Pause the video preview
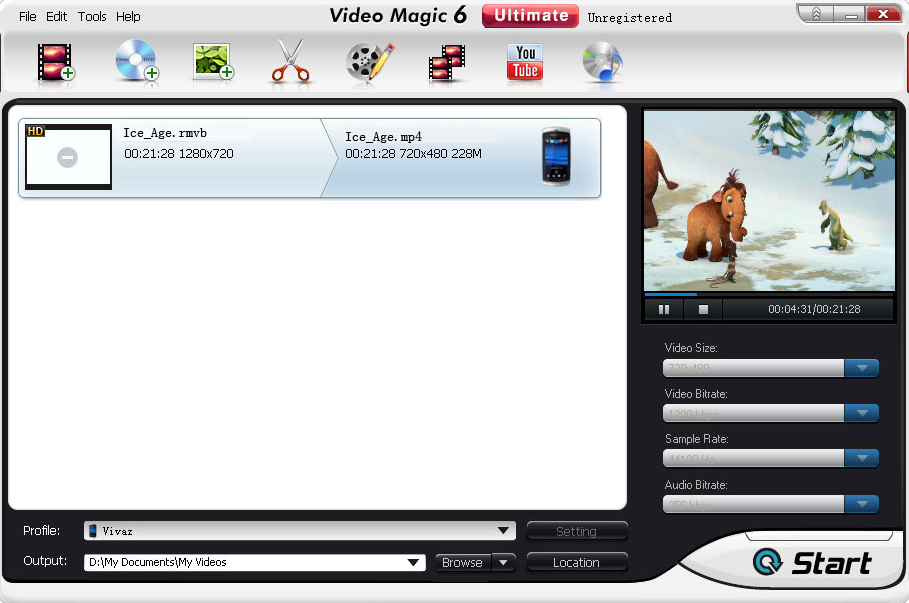Image resolution: width=909 pixels, height=603 pixels. click(664, 310)
